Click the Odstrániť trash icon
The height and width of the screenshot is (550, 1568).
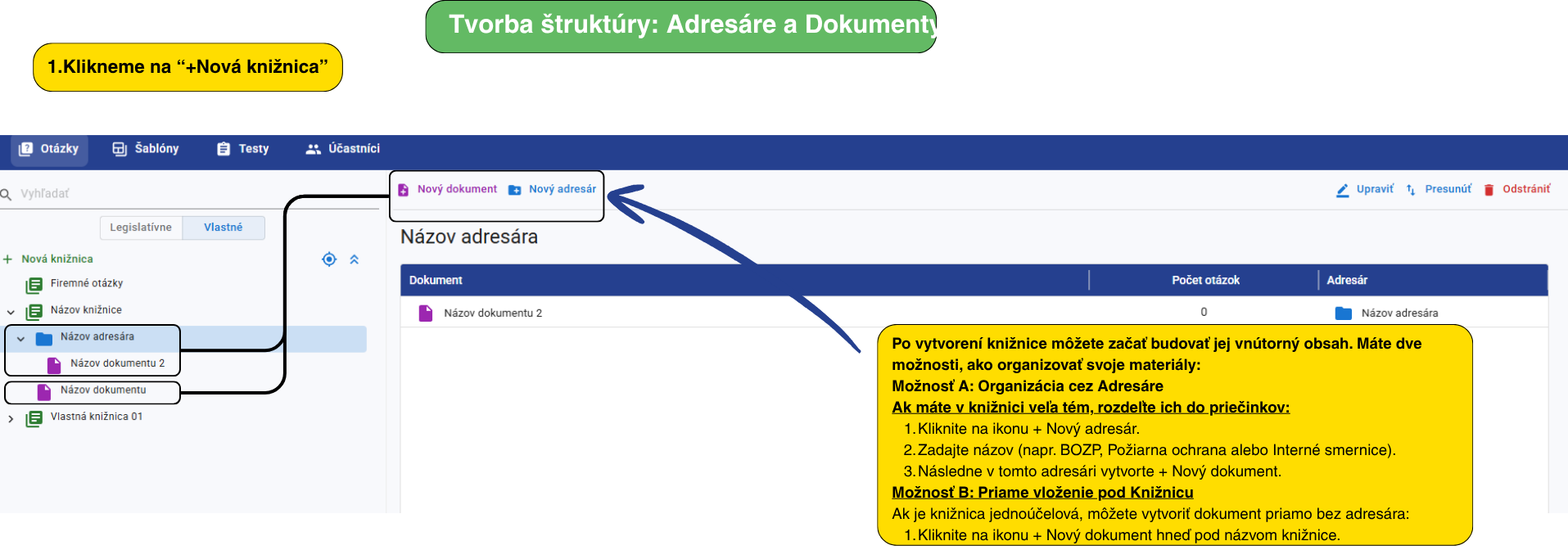tap(1489, 190)
